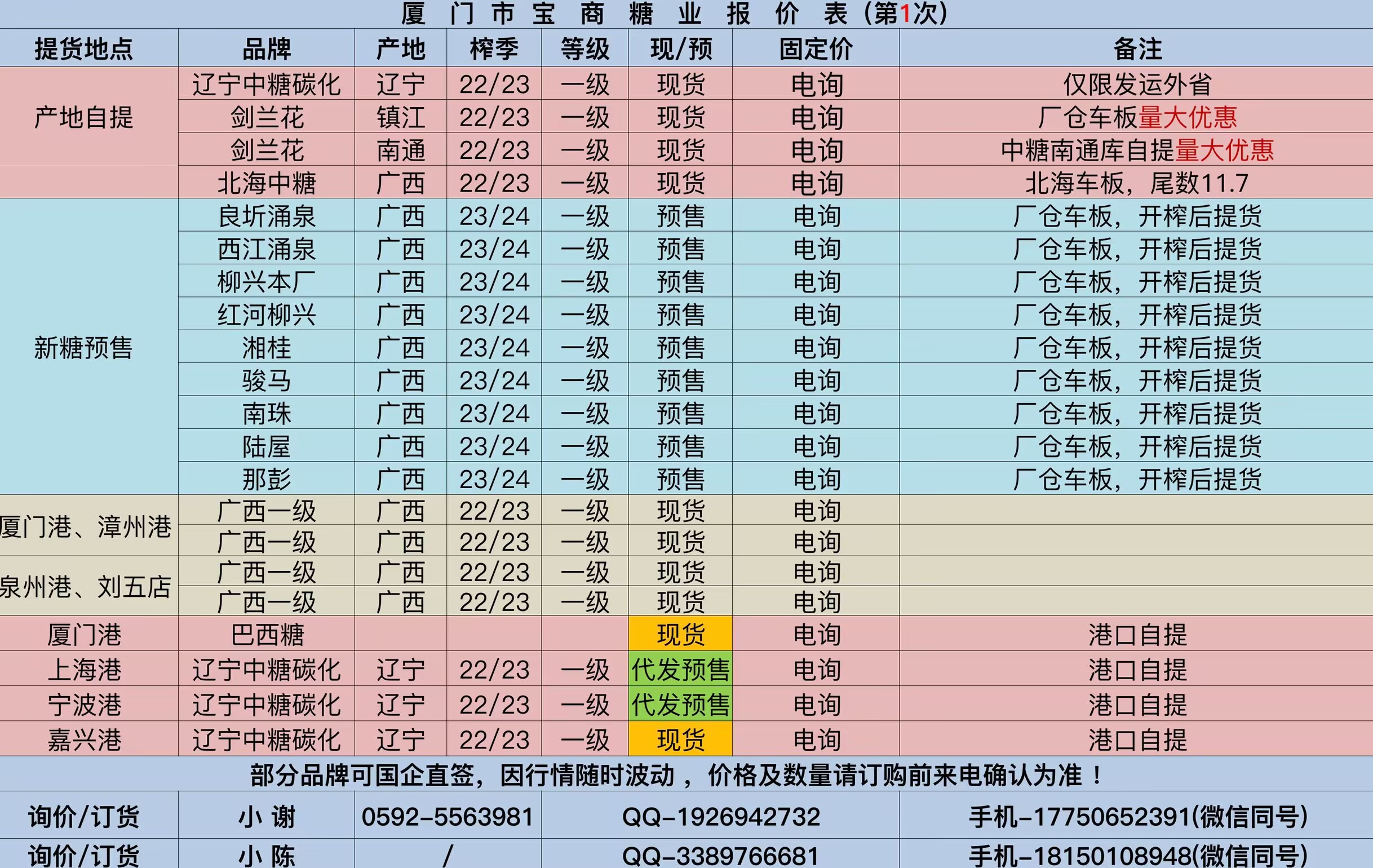Select the 良圻涌泉 brand cell
The image size is (1373, 868).
pyautogui.click(x=266, y=215)
